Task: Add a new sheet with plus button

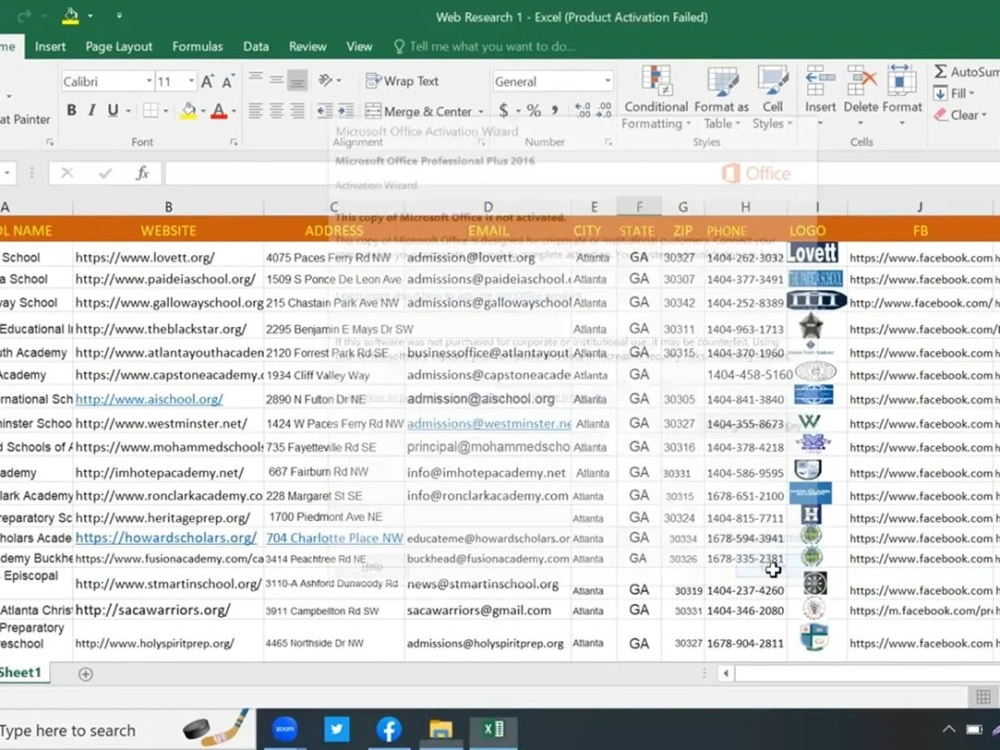Action: pos(85,674)
